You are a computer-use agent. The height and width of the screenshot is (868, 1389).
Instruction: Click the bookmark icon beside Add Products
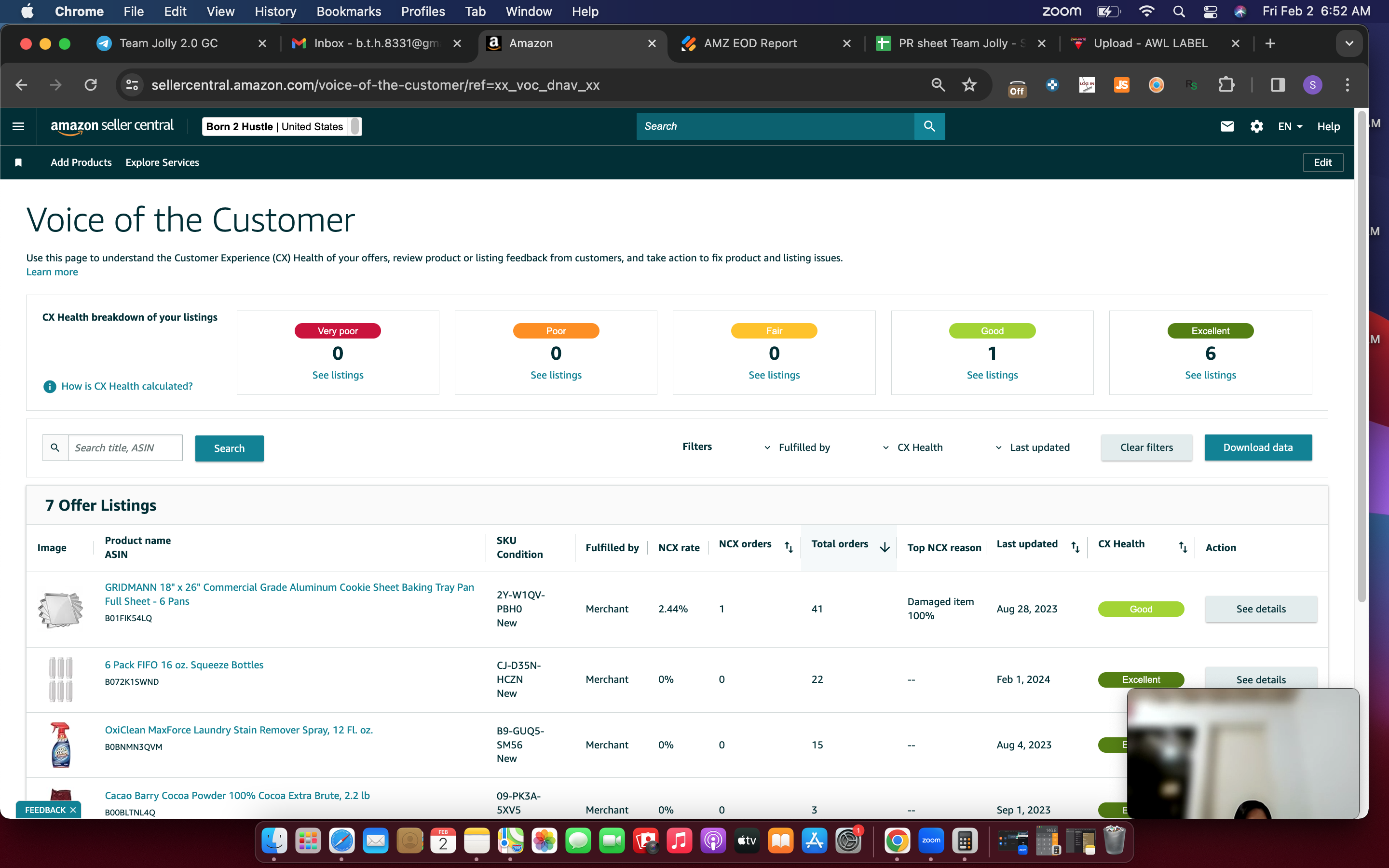coord(18,163)
